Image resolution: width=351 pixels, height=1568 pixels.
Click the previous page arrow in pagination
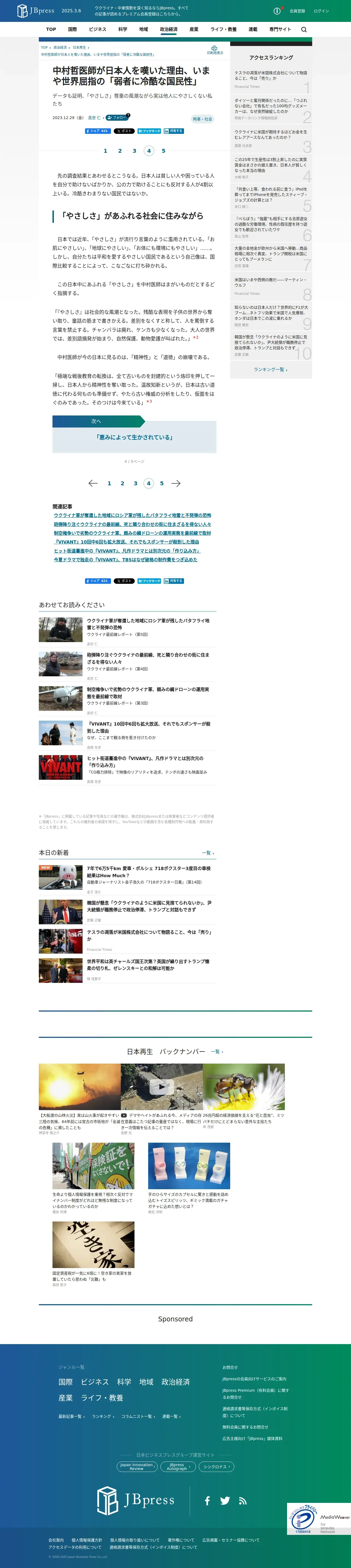[x=92, y=483]
